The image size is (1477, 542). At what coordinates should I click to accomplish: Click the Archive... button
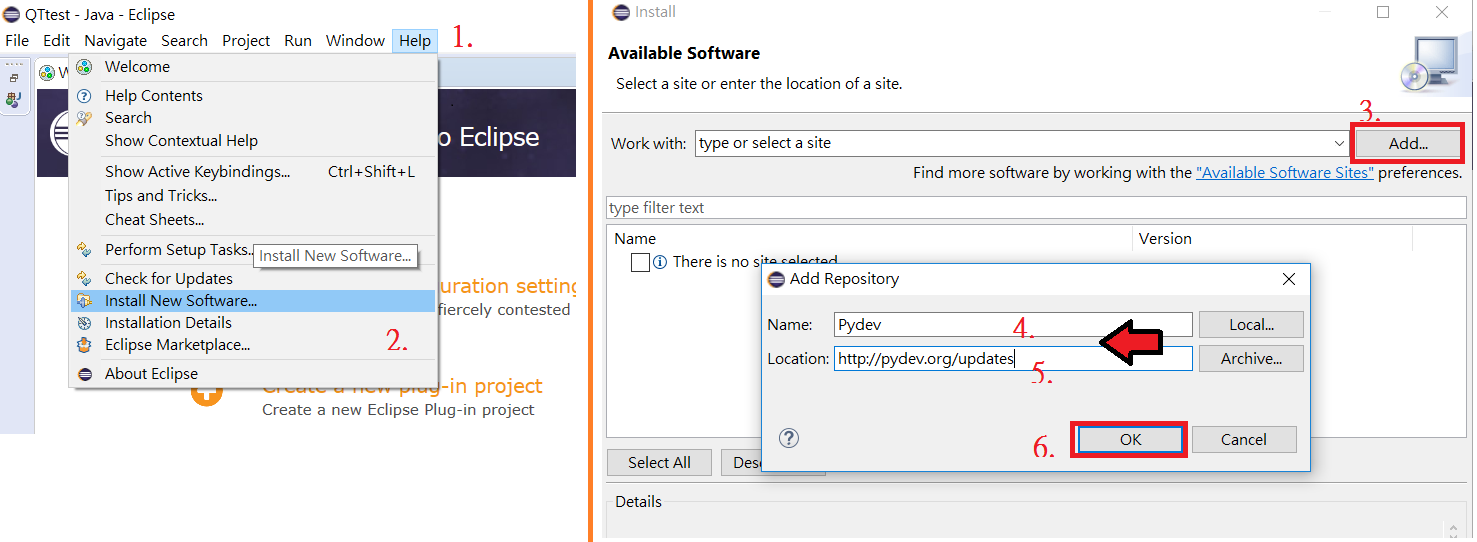1251,359
